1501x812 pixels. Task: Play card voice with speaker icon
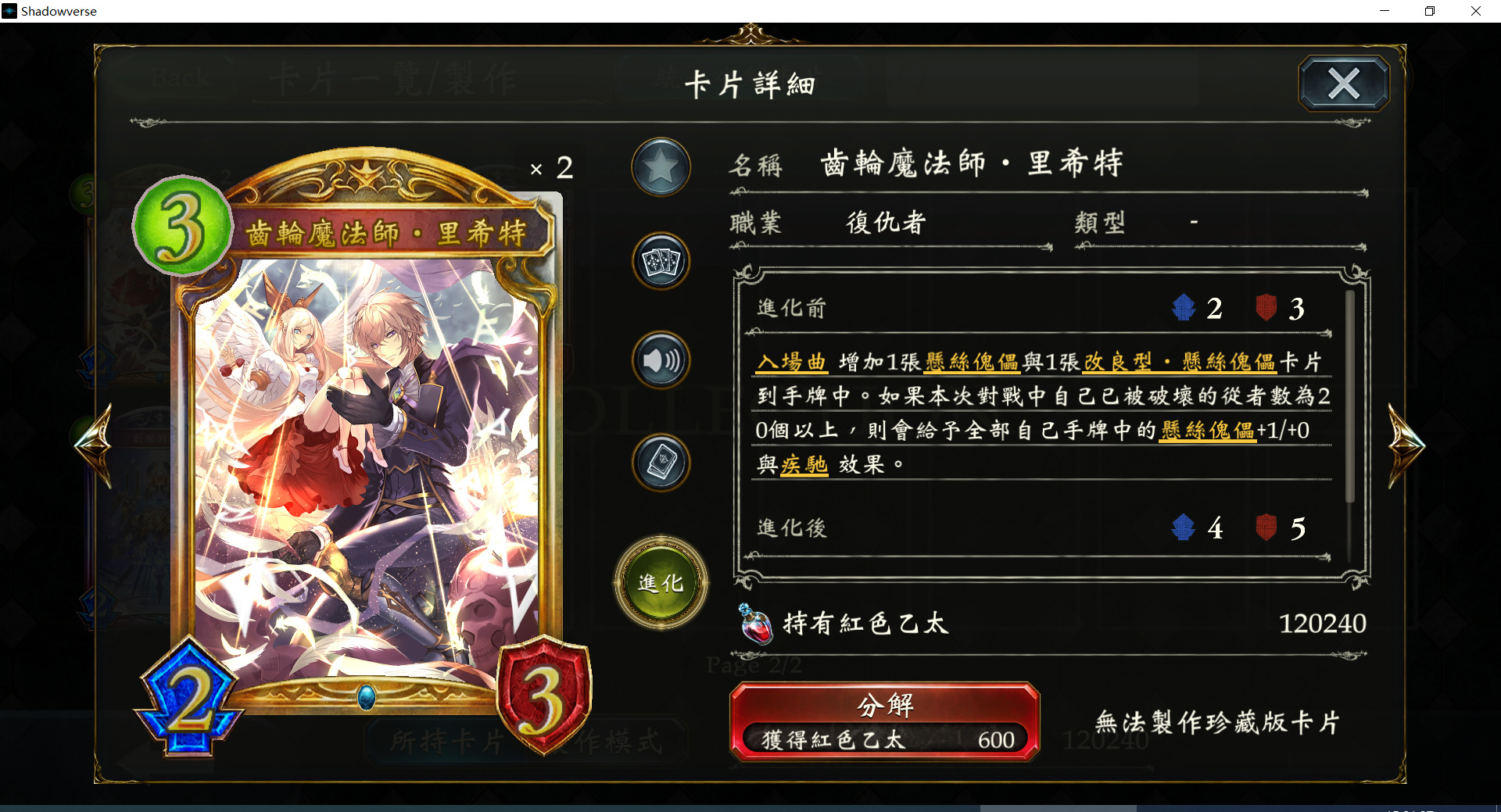point(661,360)
